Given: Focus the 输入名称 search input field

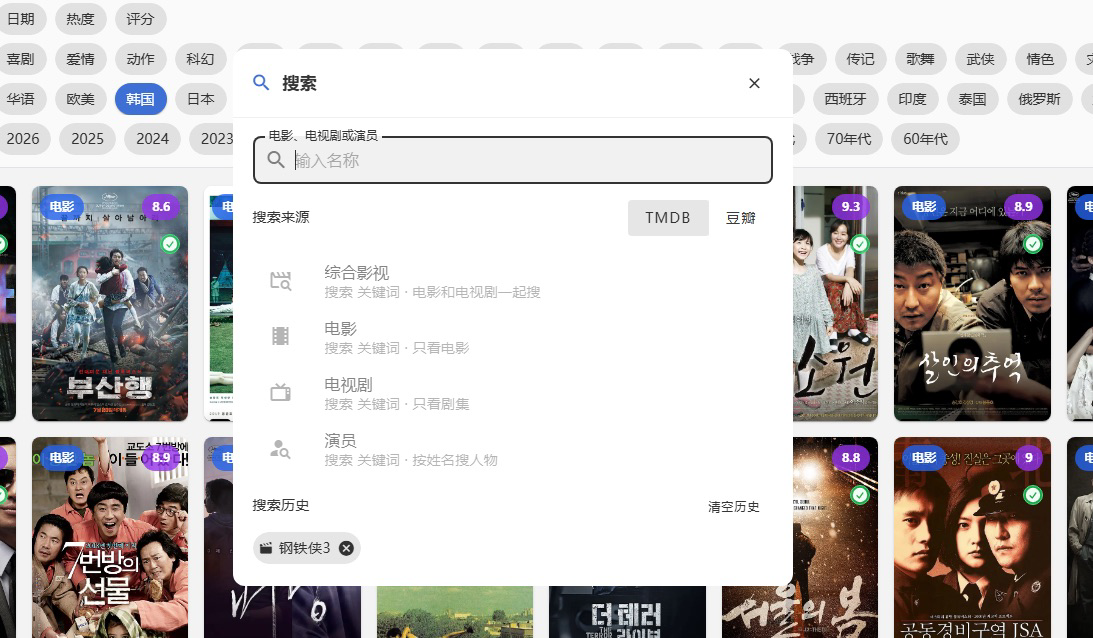Looking at the screenshot, I should [513, 160].
